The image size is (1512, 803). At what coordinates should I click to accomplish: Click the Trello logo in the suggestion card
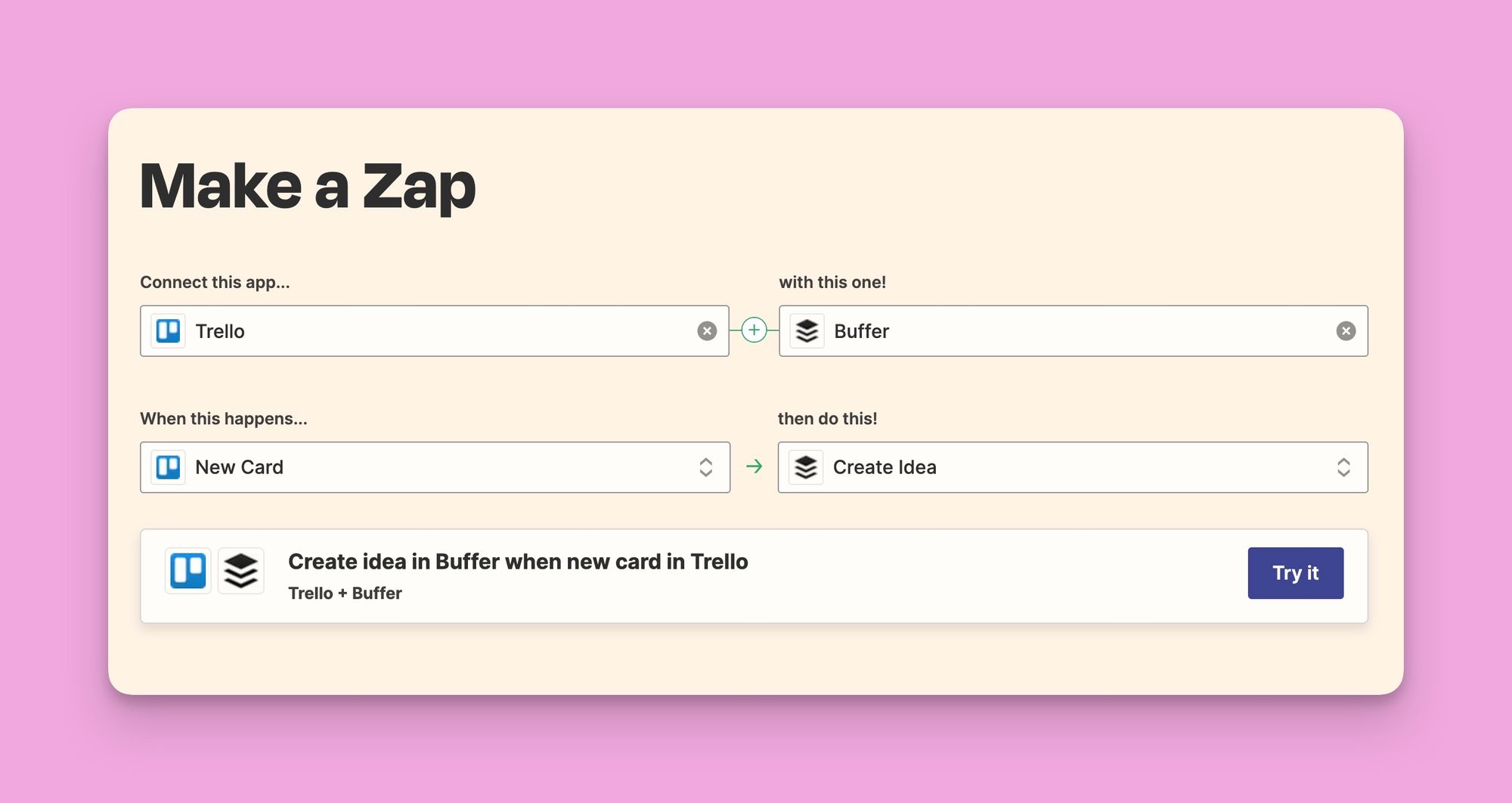187,572
